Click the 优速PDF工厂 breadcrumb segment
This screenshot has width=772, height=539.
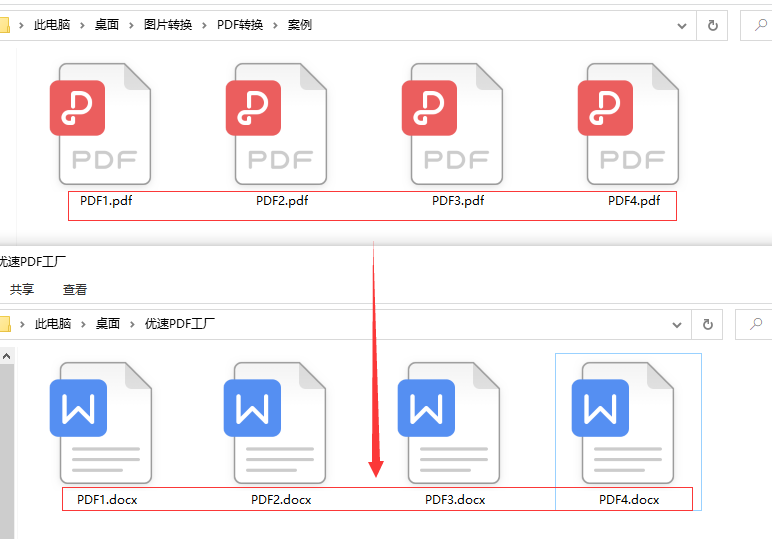click(x=180, y=323)
